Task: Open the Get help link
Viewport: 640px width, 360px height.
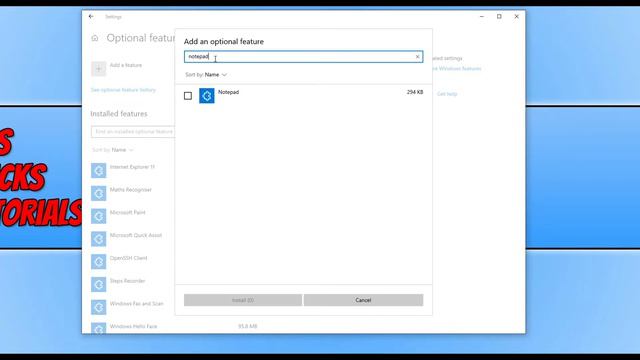Action: coord(447,94)
